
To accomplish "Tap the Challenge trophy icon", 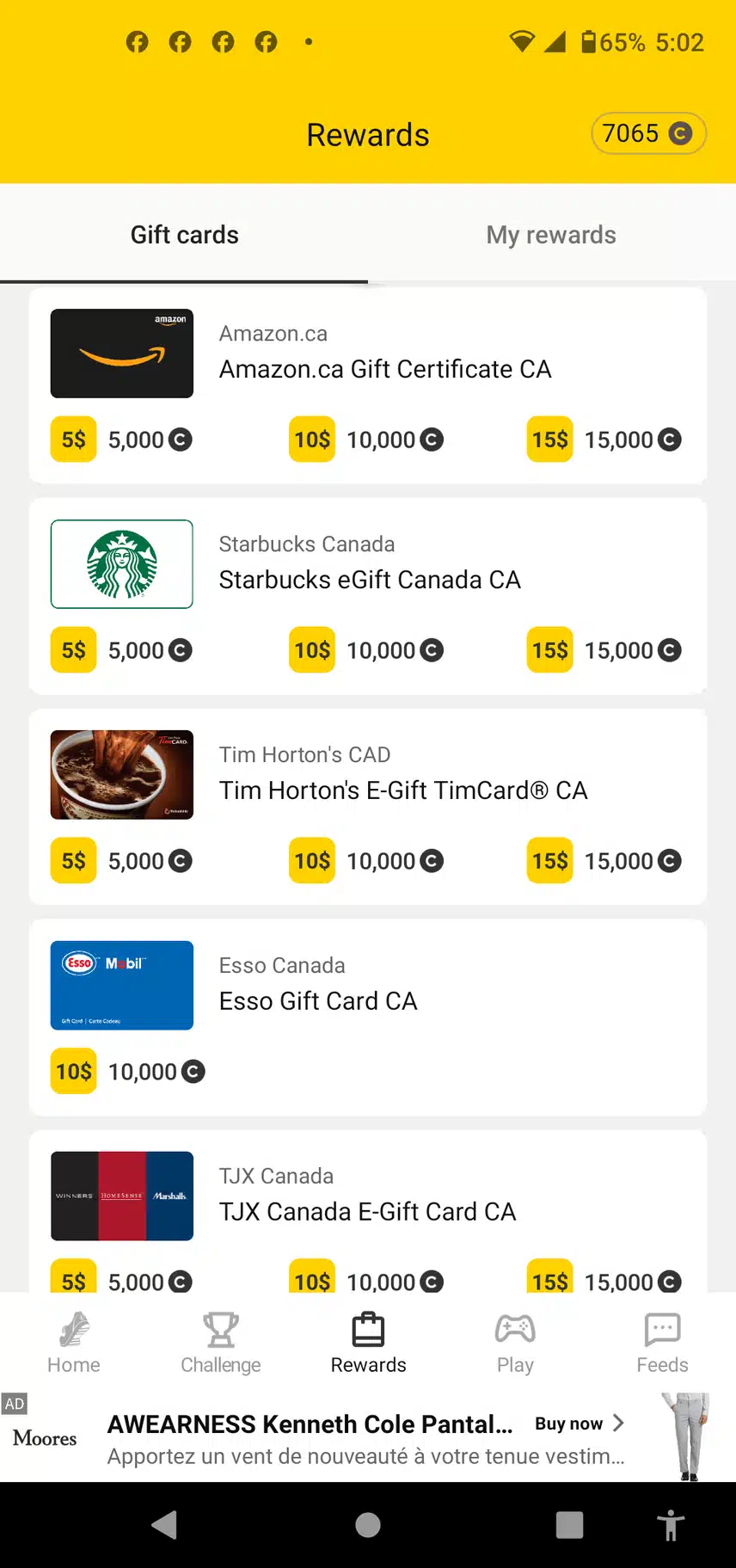I will click(220, 1330).
